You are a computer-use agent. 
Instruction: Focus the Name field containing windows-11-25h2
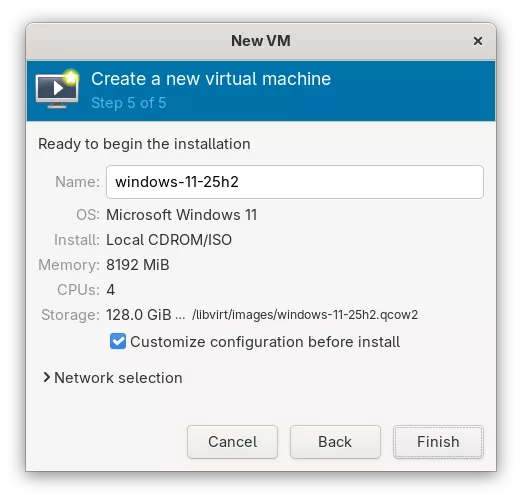pyautogui.click(x=295, y=182)
